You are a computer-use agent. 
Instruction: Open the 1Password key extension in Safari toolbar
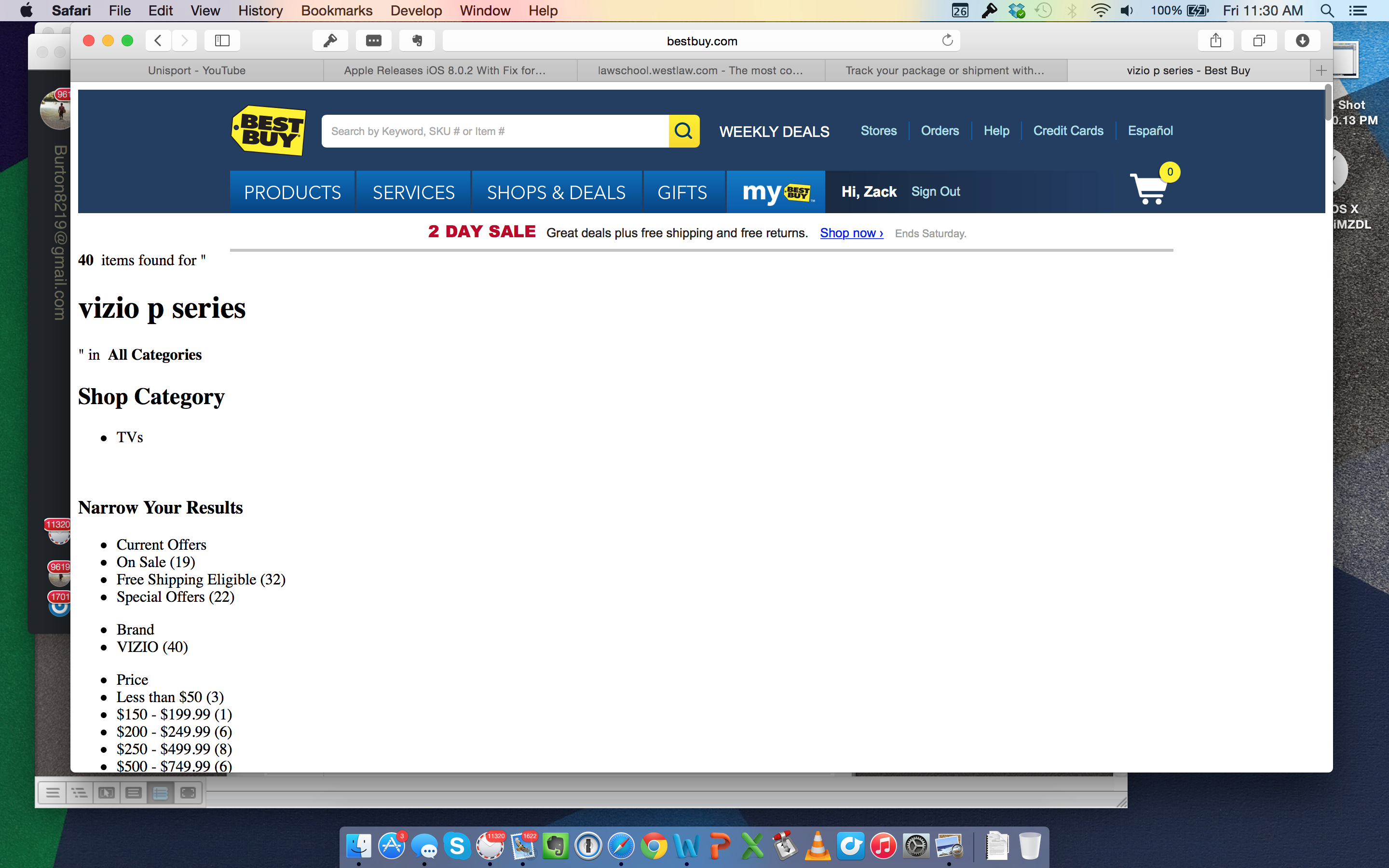point(330,40)
